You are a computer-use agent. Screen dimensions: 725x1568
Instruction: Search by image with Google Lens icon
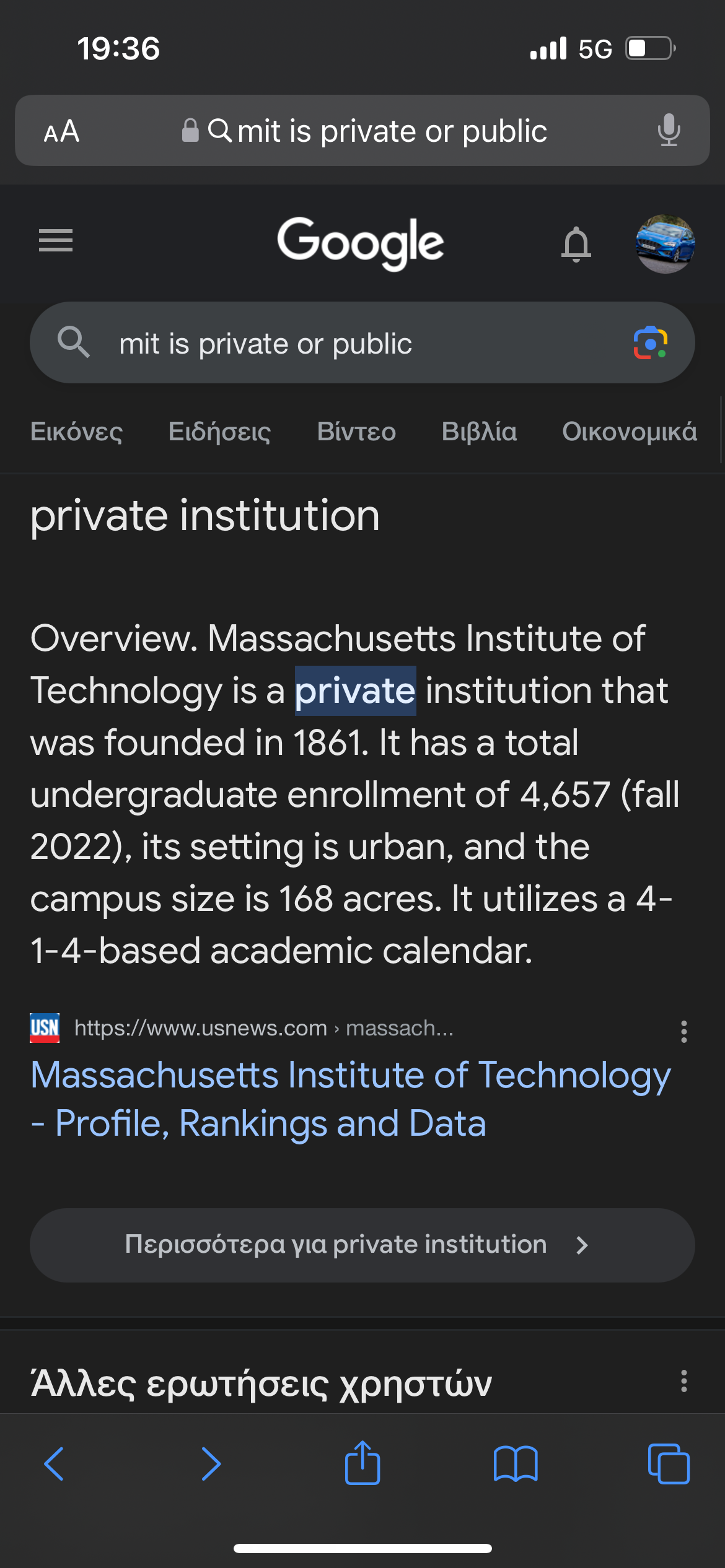pos(649,342)
